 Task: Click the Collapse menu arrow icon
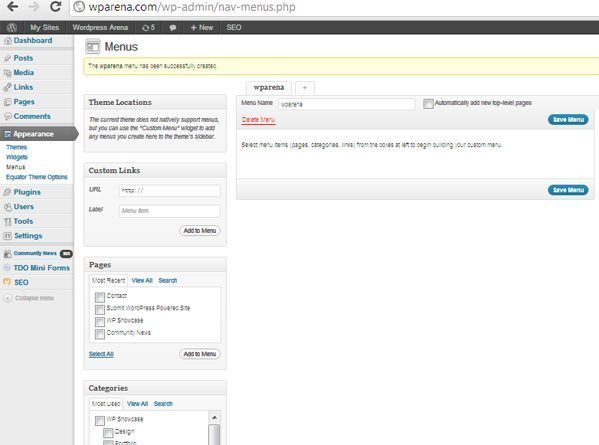[x=8, y=298]
